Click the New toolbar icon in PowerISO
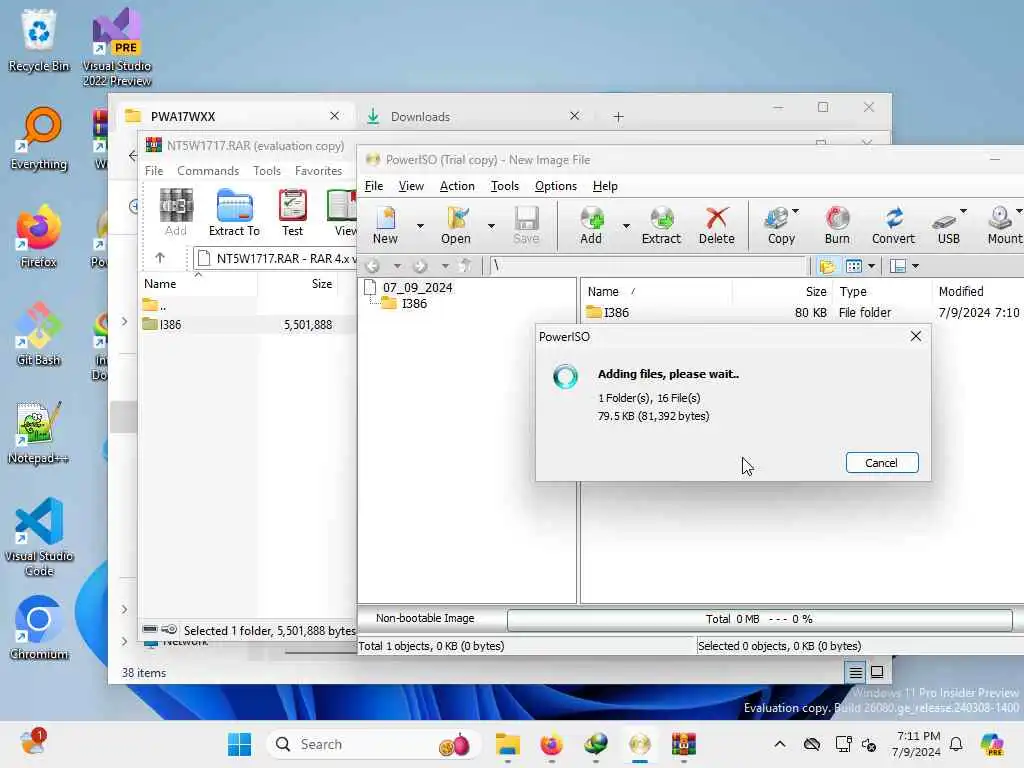The image size is (1024, 768). coord(385,225)
